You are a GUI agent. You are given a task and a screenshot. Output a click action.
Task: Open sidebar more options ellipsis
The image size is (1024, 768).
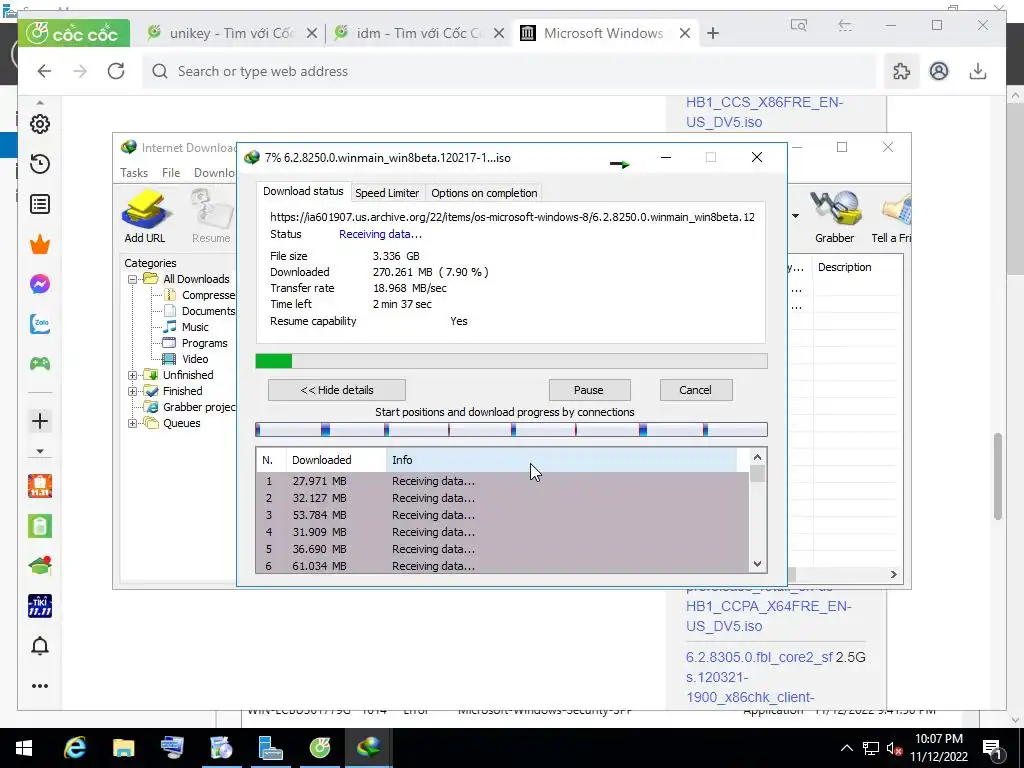pyautogui.click(x=40, y=686)
